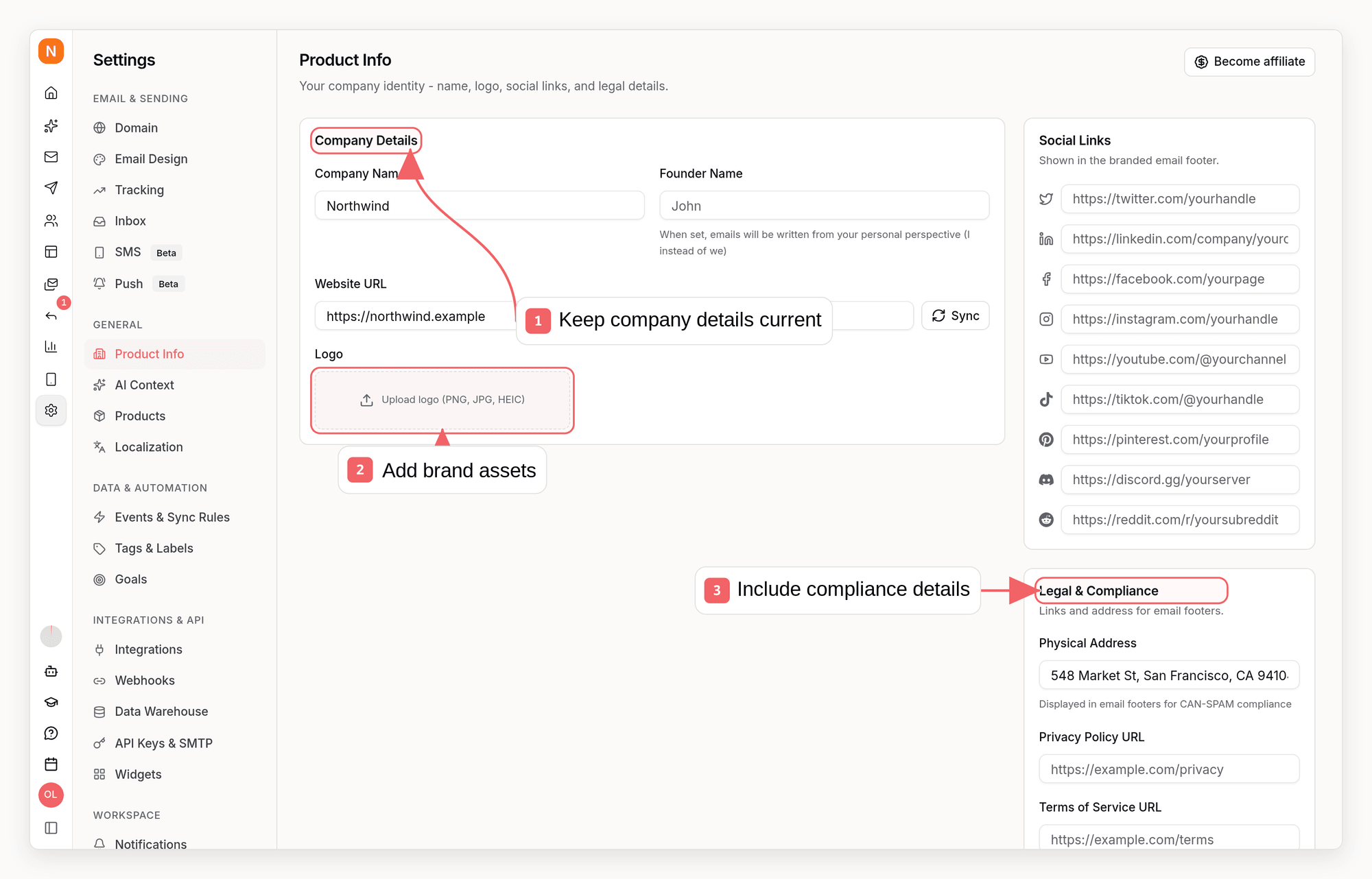This screenshot has height=879, width=1372.
Task: Focus the Founder Name field
Action: point(824,206)
